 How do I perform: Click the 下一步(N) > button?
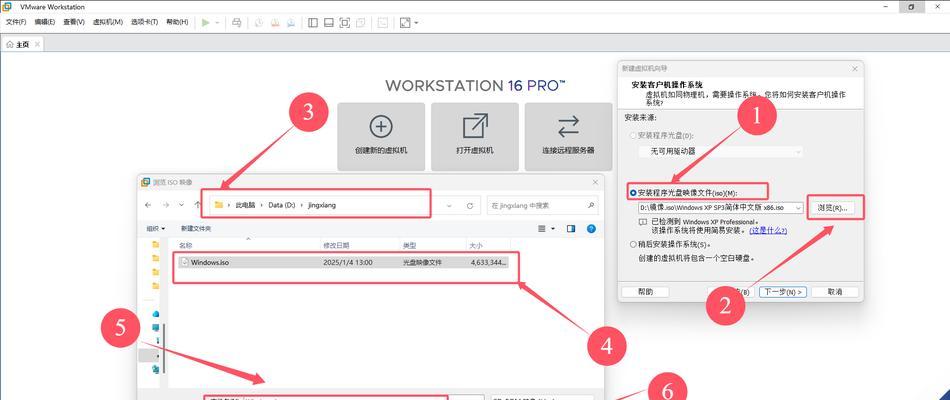pos(783,292)
